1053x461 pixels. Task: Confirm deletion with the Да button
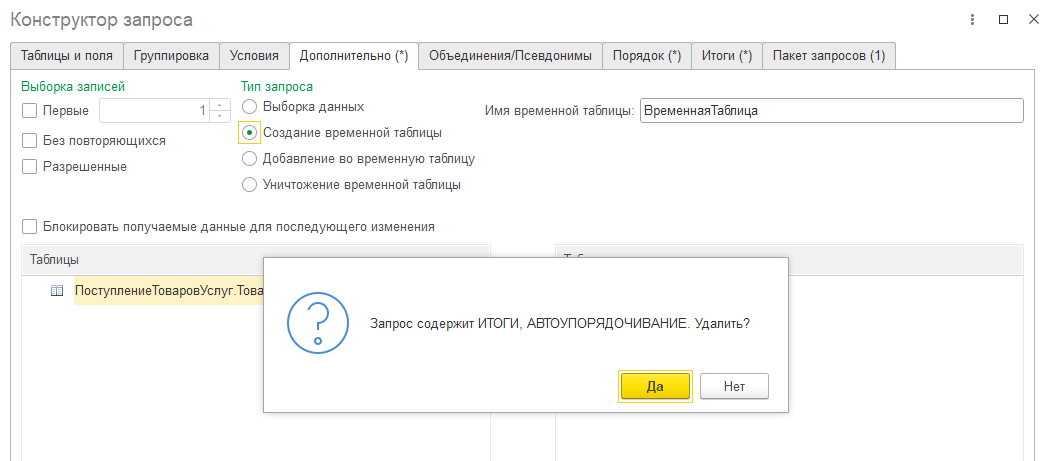coord(655,387)
